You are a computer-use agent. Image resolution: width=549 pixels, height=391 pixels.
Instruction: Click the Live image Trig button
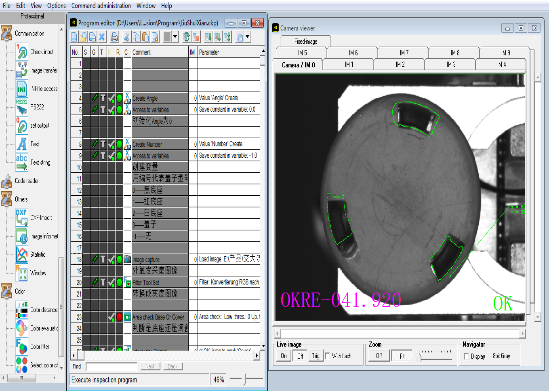coord(315,356)
